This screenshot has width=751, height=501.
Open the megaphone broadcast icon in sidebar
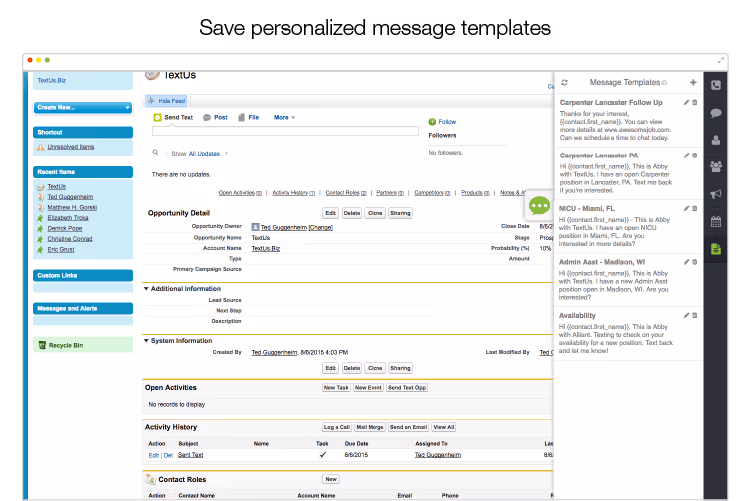pos(716,194)
